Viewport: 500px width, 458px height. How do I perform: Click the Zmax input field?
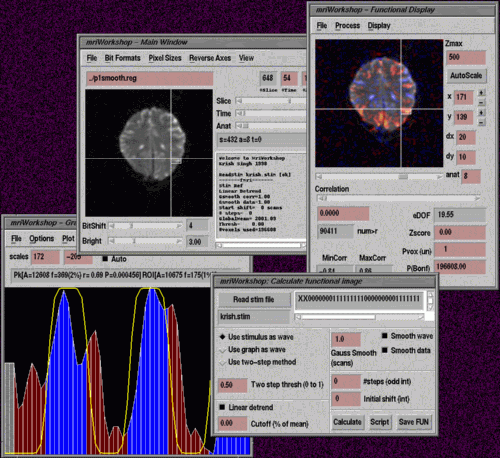click(466, 57)
